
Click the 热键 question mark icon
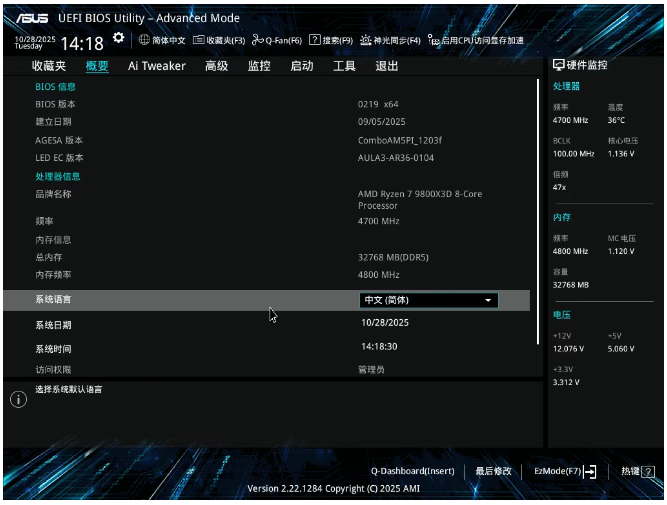[649, 471]
